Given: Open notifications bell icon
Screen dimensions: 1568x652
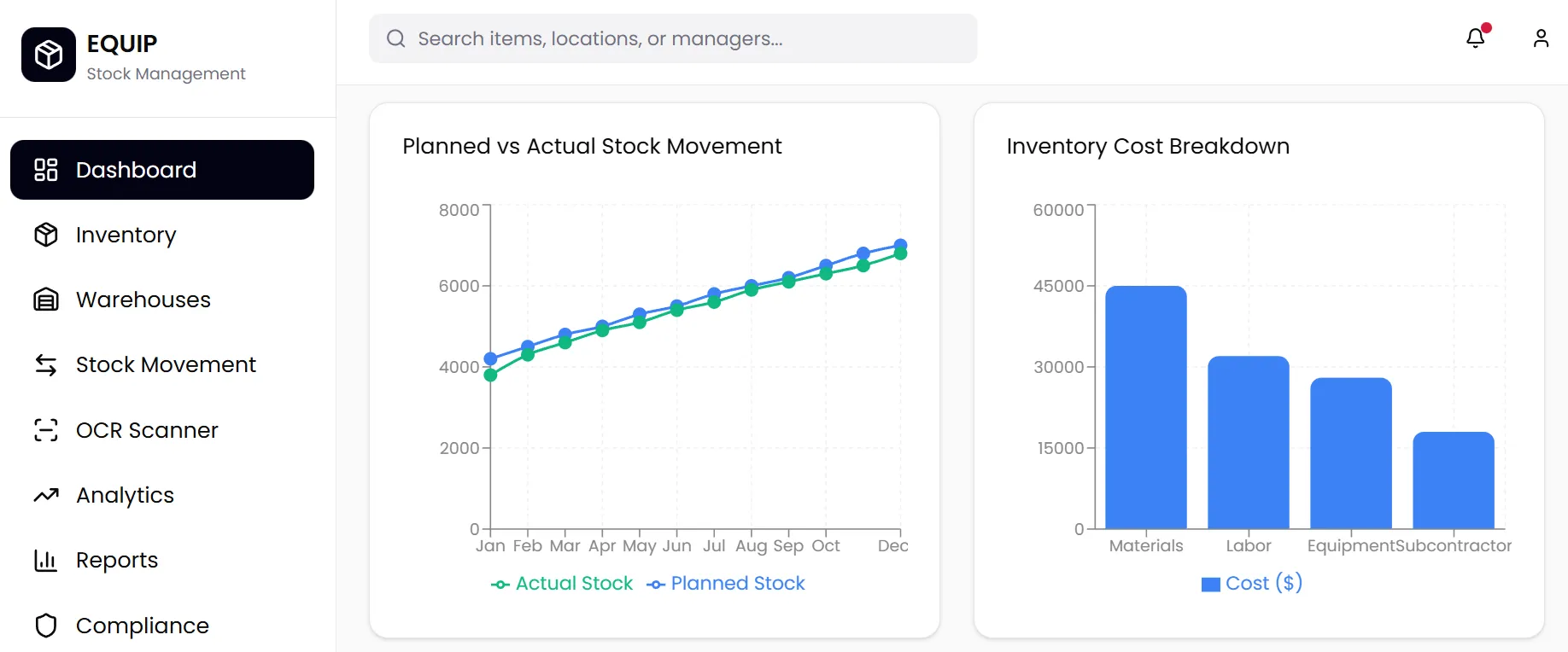Looking at the screenshot, I should [x=1476, y=38].
